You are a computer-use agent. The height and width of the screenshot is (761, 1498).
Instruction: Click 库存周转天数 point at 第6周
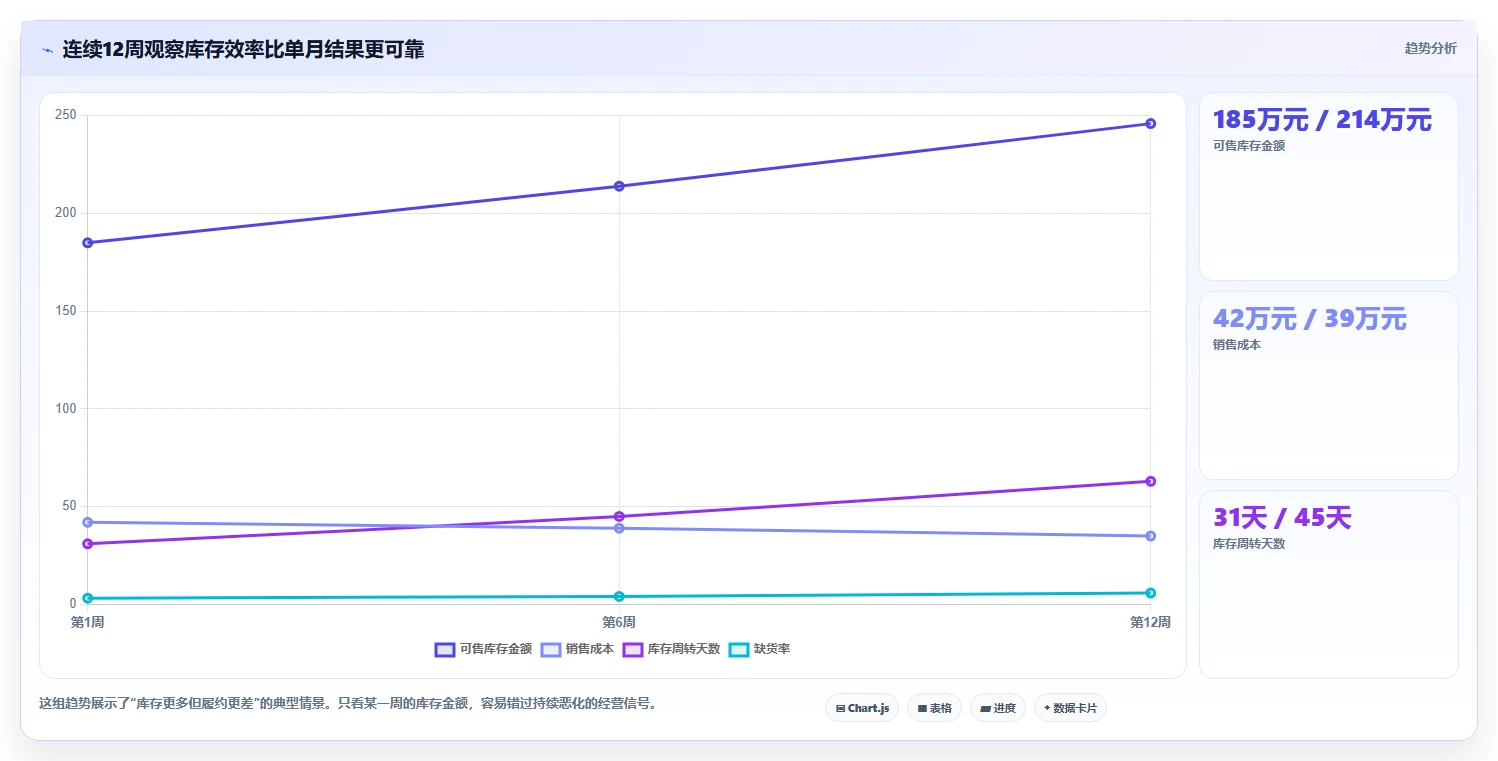[x=619, y=517]
